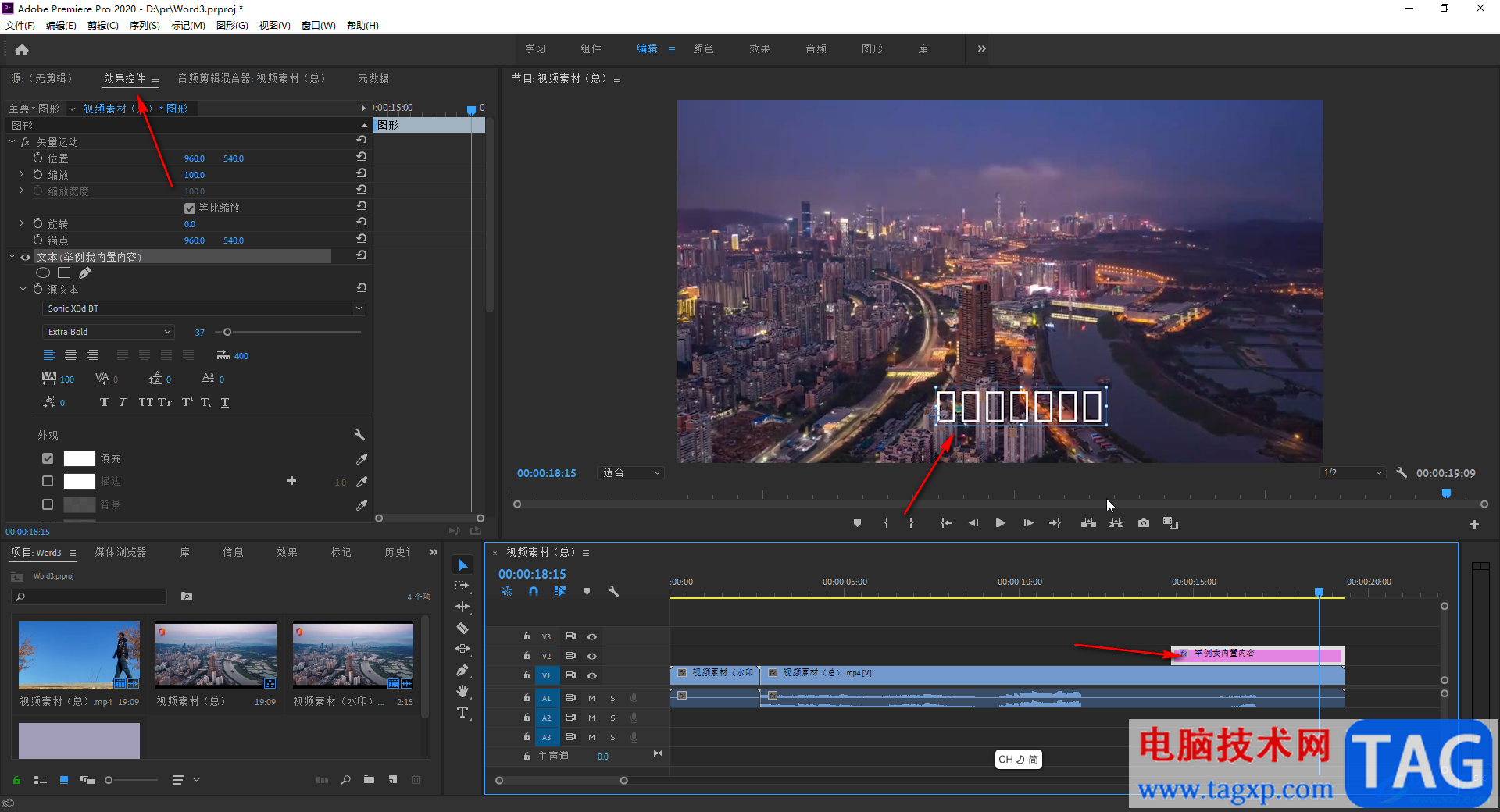Open the 颜色 workspace

tap(703, 48)
